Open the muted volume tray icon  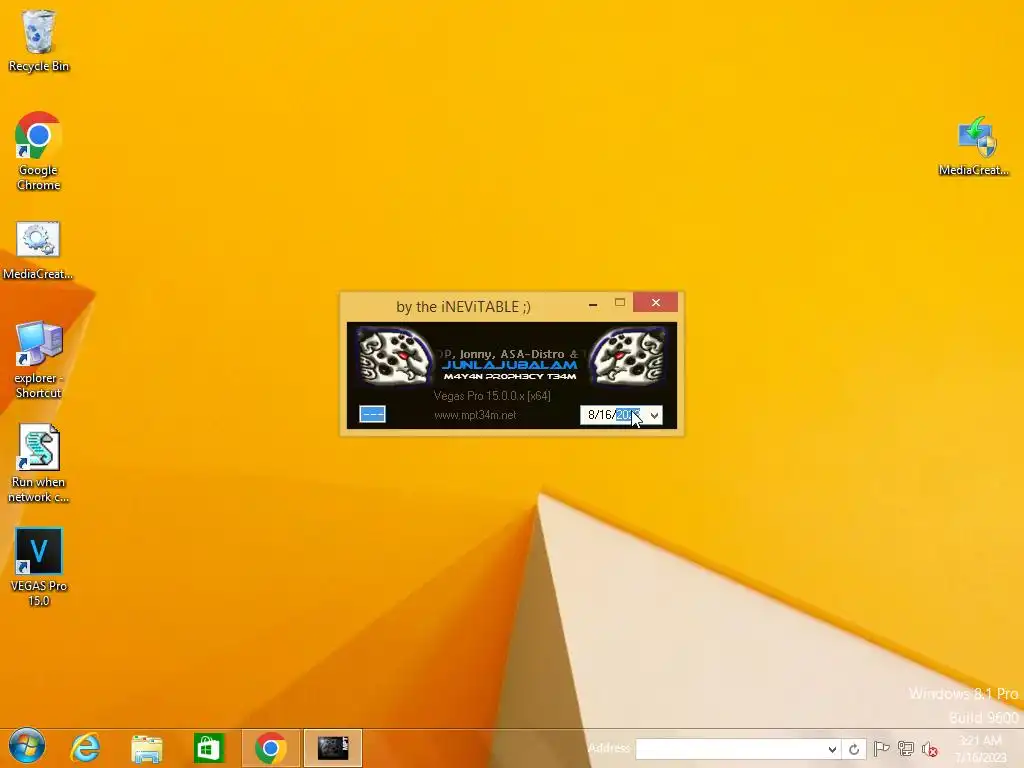coord(930,749)
